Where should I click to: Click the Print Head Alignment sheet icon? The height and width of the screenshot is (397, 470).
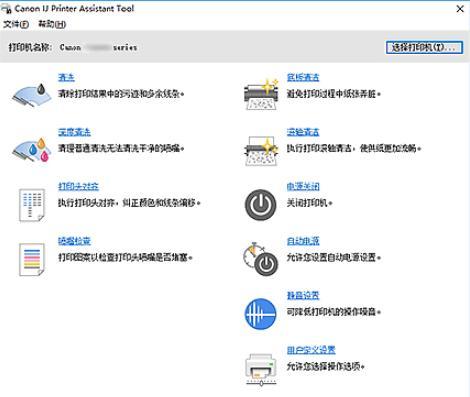click(x=32, y=205)
